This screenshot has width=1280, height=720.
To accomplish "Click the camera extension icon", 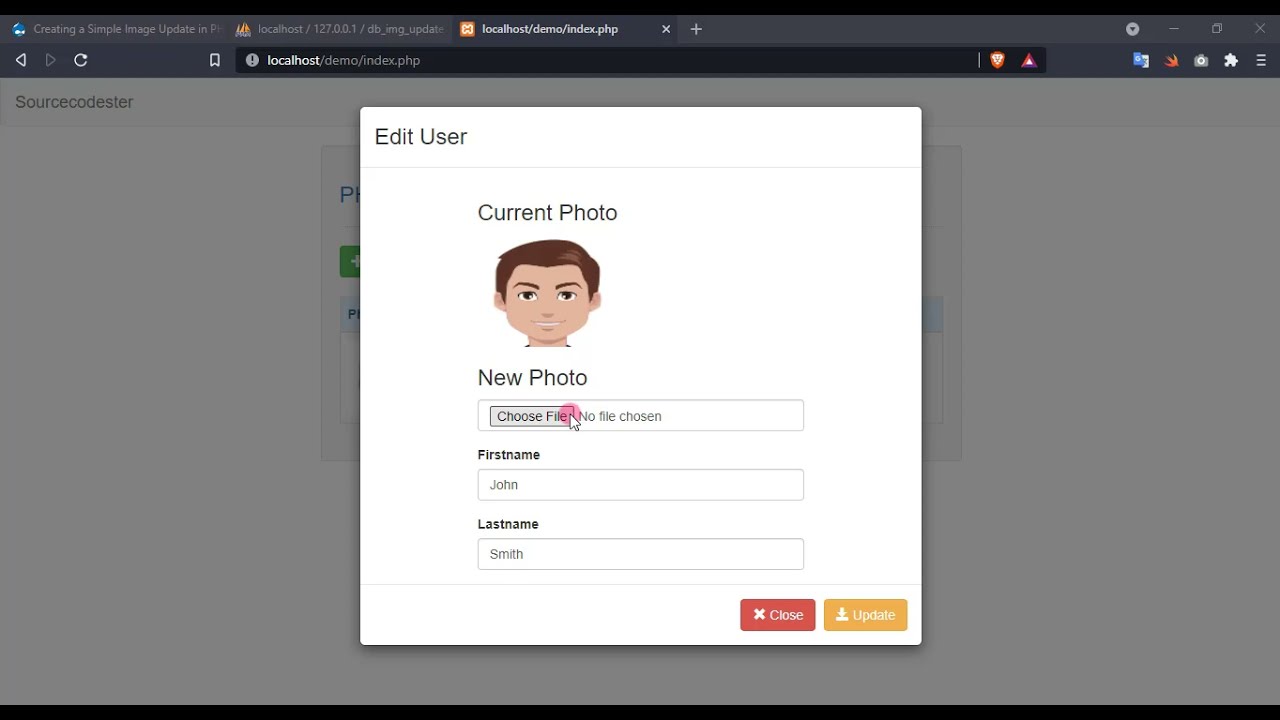I will pos(1201,61).
